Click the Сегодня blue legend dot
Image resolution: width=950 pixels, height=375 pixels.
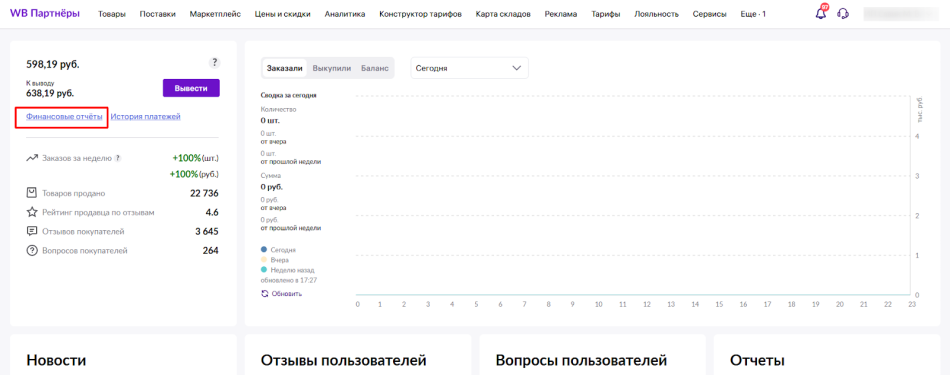click(x=264, y=250)
